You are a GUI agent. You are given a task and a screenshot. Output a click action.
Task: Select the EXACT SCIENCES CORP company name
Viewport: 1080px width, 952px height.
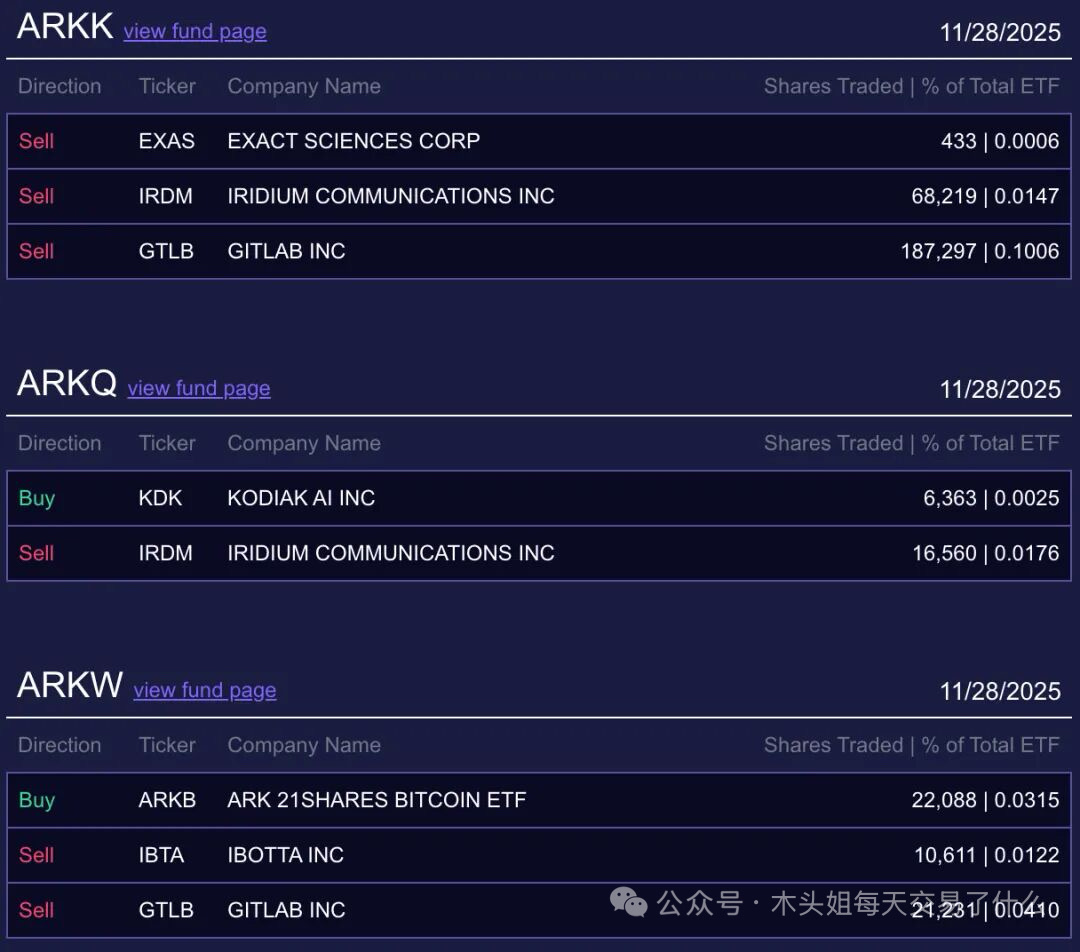(354, 141)
